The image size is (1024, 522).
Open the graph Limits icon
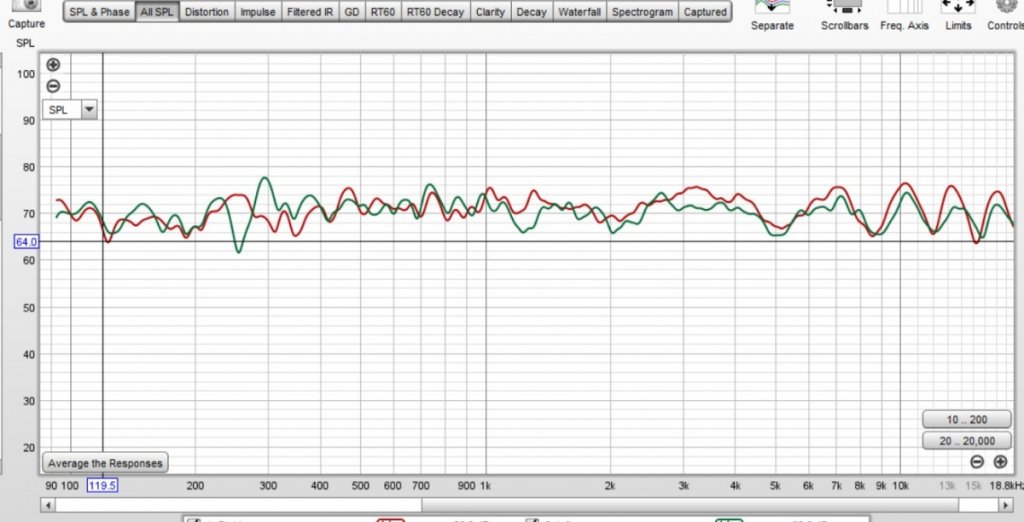[x=958, y=7]
